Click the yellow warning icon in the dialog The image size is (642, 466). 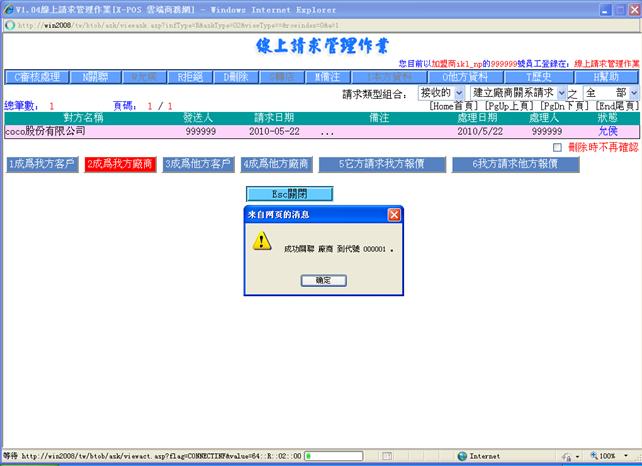point(261,241)
